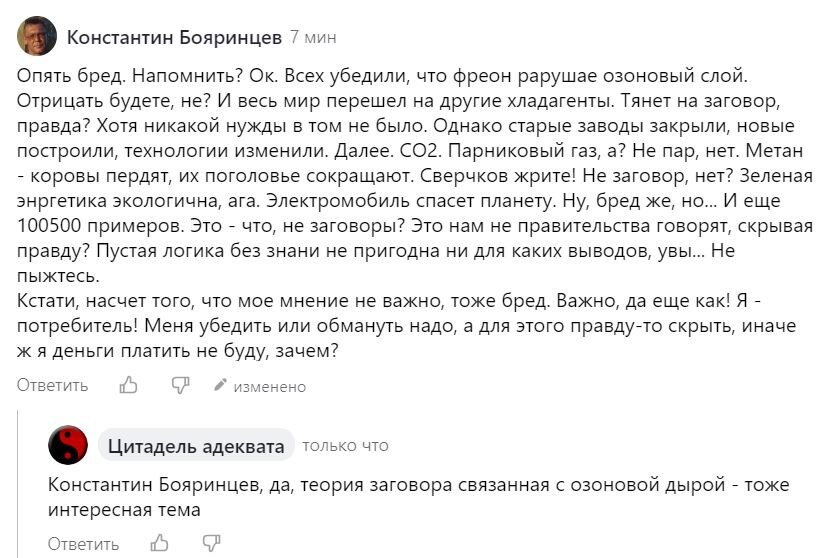The width and height of the screenshot is (840, 558).
Task: Click the изменено edited label
Action: coord(269,387)
